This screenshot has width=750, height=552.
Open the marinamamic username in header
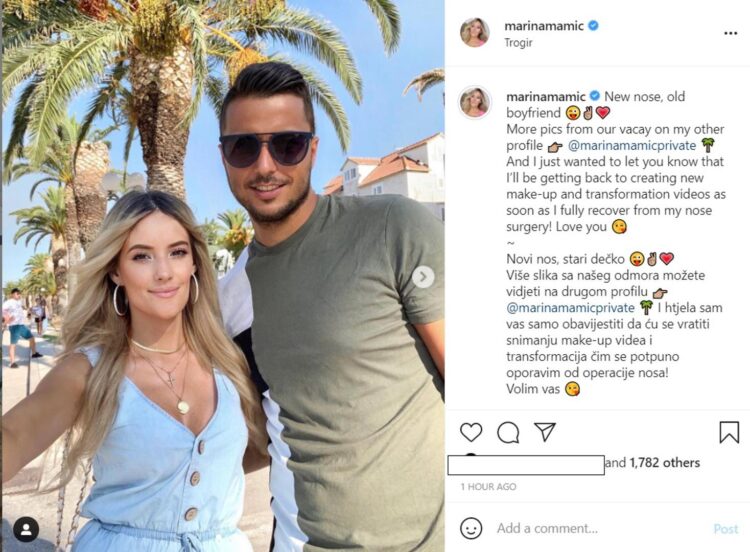click(544, 26)
